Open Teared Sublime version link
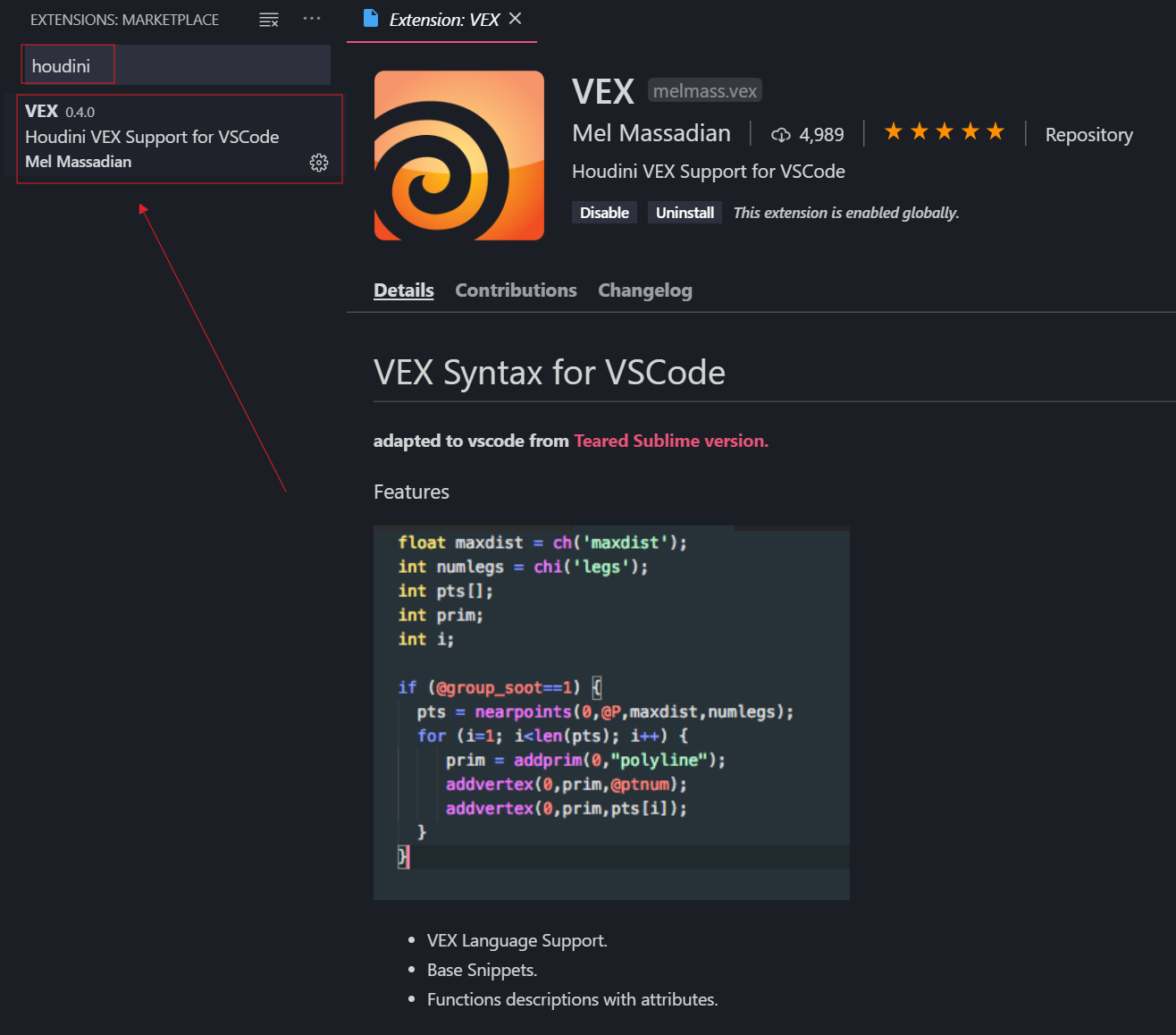Image resolution: width=1176 pixels, height=1035 pixels. (x=671, y=441)
